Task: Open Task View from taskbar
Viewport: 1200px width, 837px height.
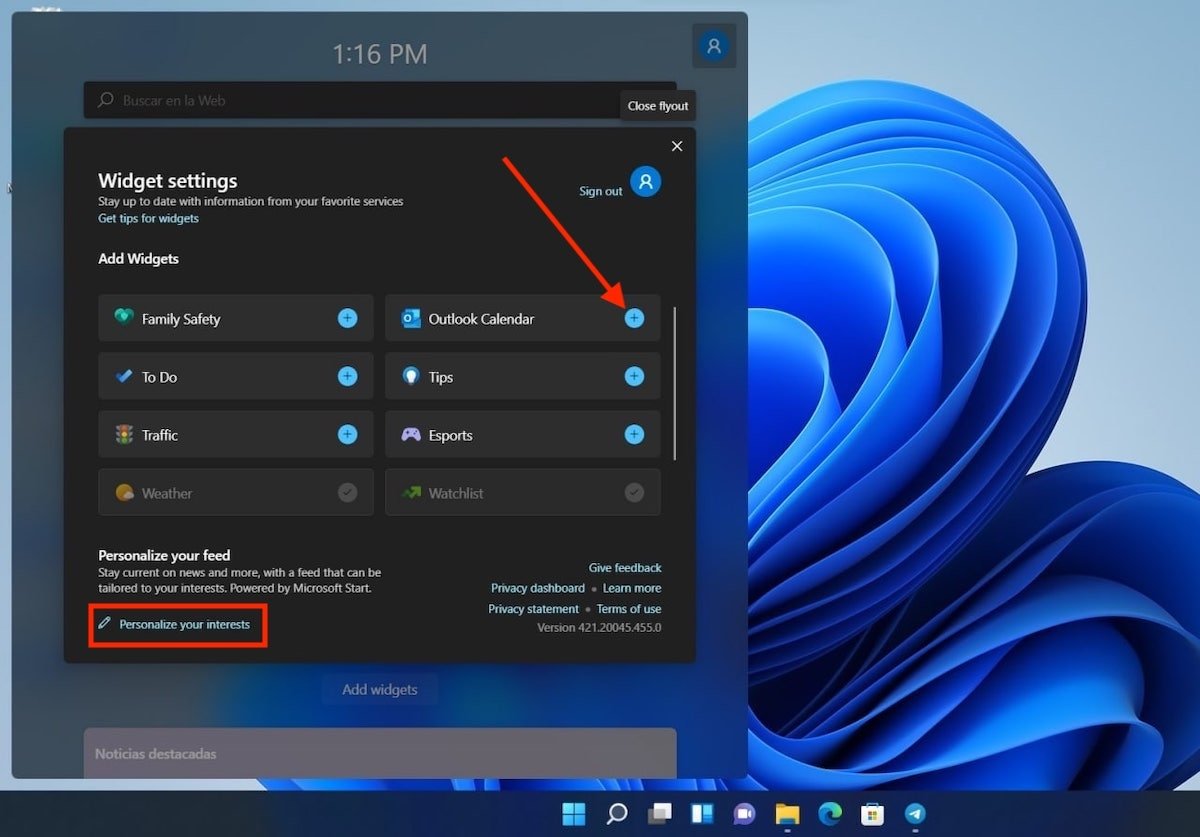Action: (659, 814)
